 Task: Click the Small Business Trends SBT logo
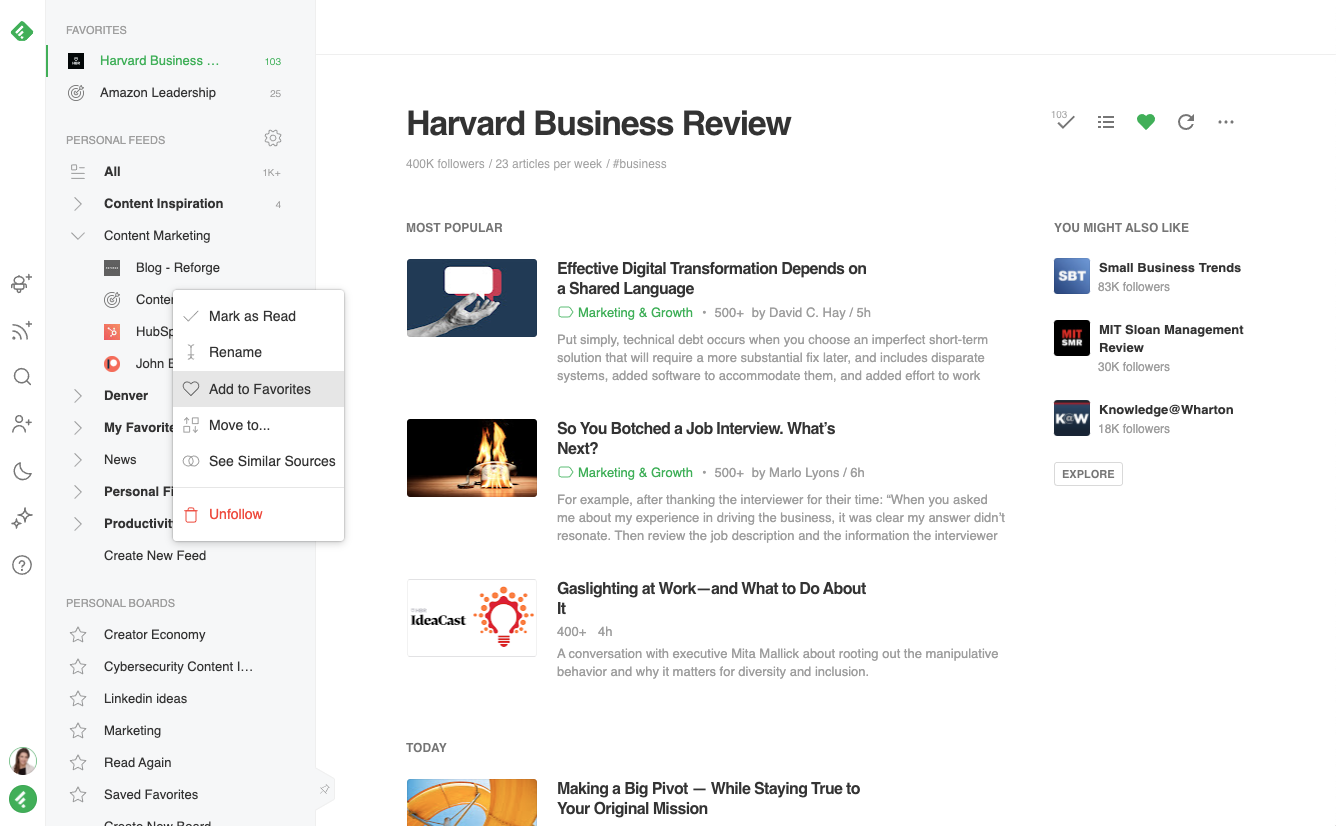[x=1072, y=276]
